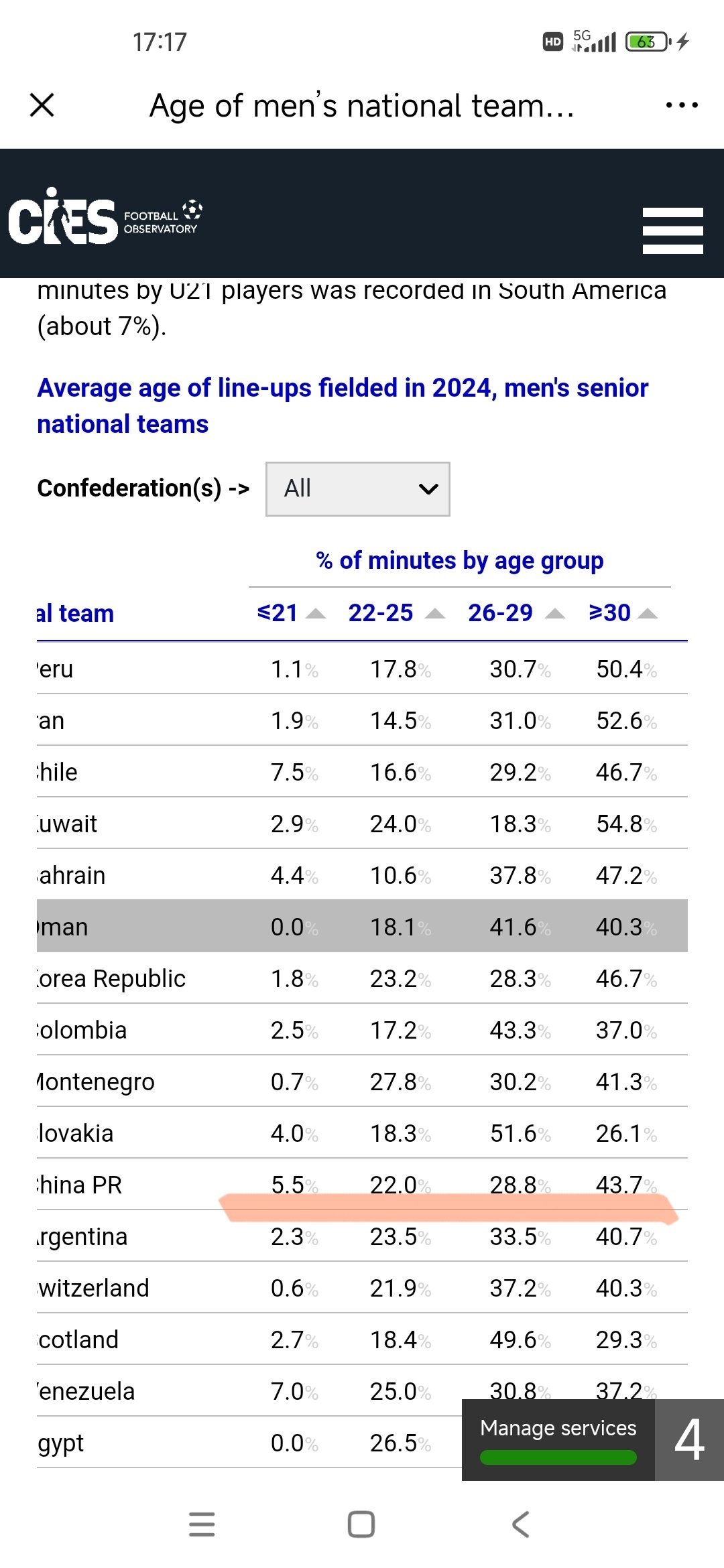
Task: Click the CIES Football Observatory logo
Action: point(105,216)
